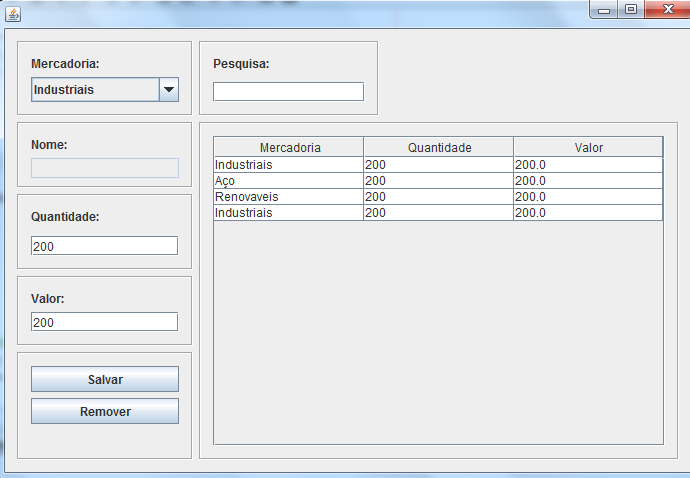Click the disabled Nome text field

(x=105, y=168)
